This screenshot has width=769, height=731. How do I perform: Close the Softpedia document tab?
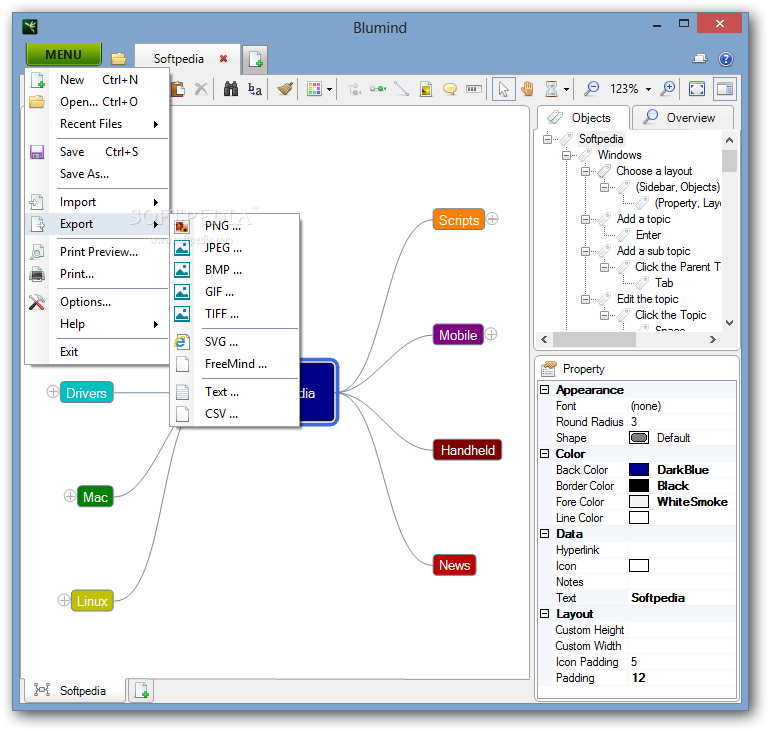tap(224, 59)
